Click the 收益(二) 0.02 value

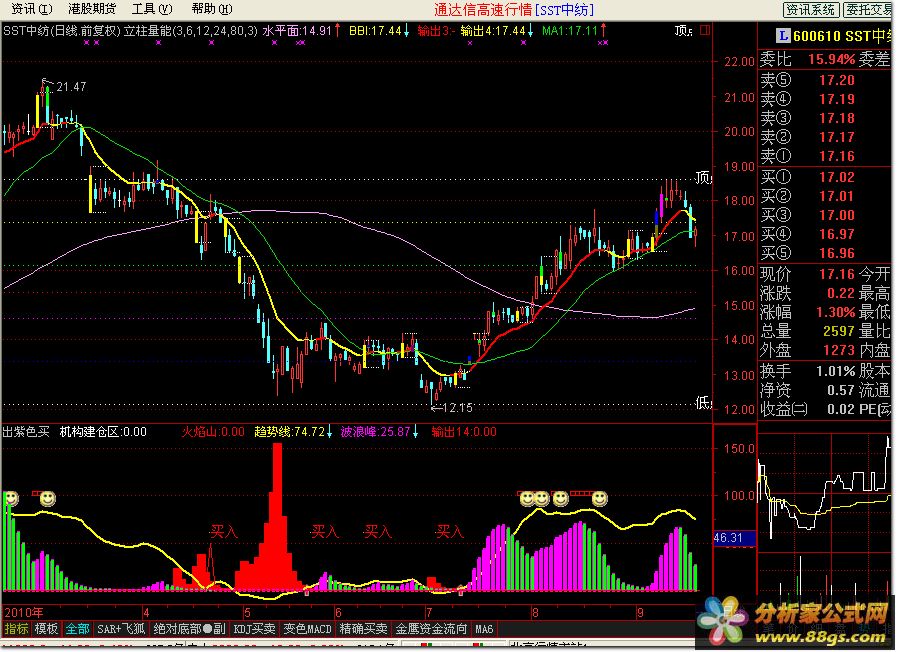(x=841, y=410)
